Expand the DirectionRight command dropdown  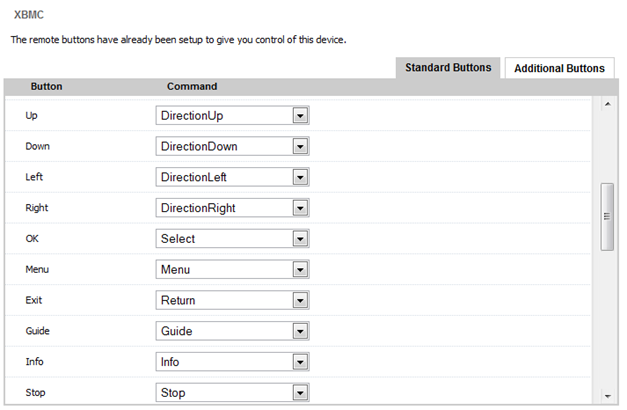coord(299,208)
